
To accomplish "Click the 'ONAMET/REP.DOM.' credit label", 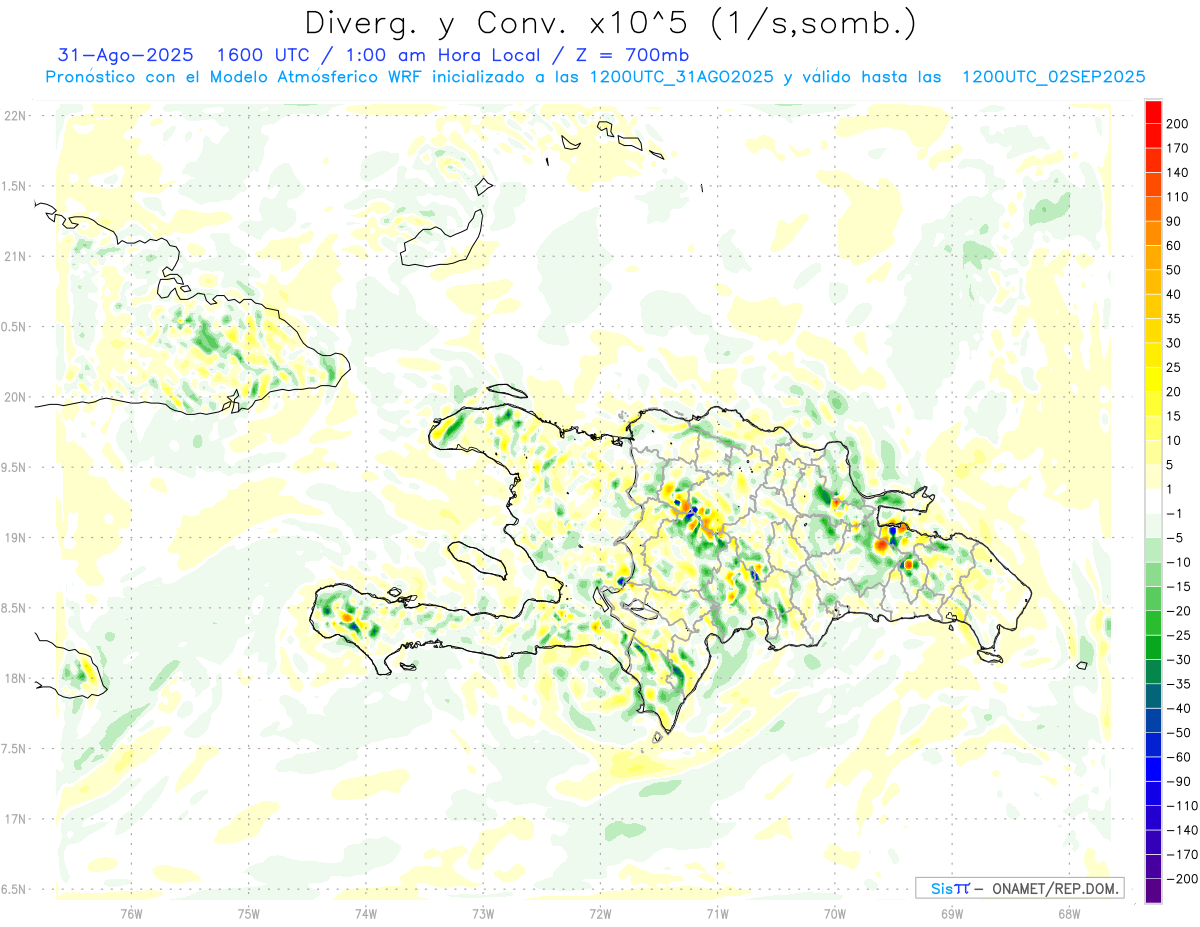I will (x=1056, y=888).
